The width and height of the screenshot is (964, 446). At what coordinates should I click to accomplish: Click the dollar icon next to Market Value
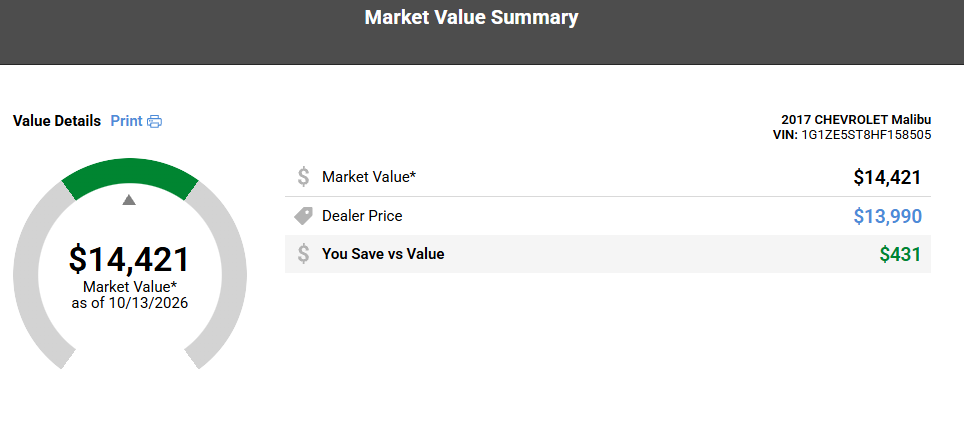(x=303, y=177)
